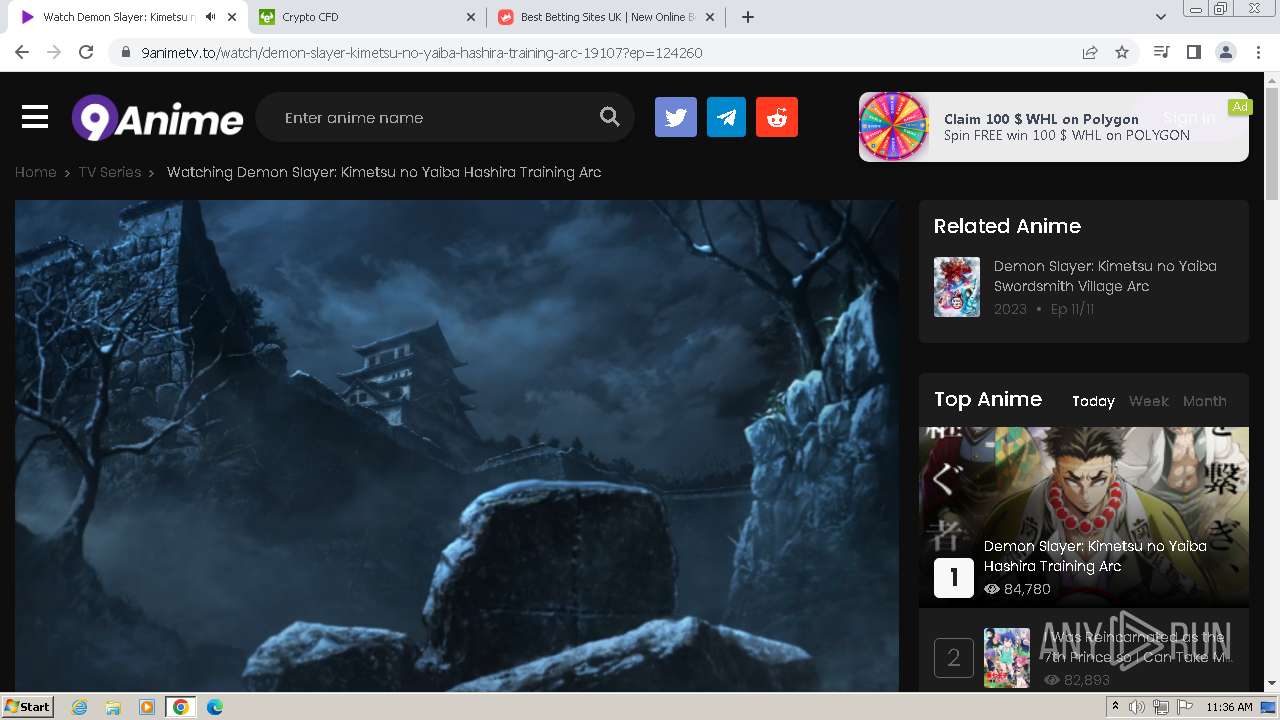
Task: Open a new browser tab
Action: [748, 17]
